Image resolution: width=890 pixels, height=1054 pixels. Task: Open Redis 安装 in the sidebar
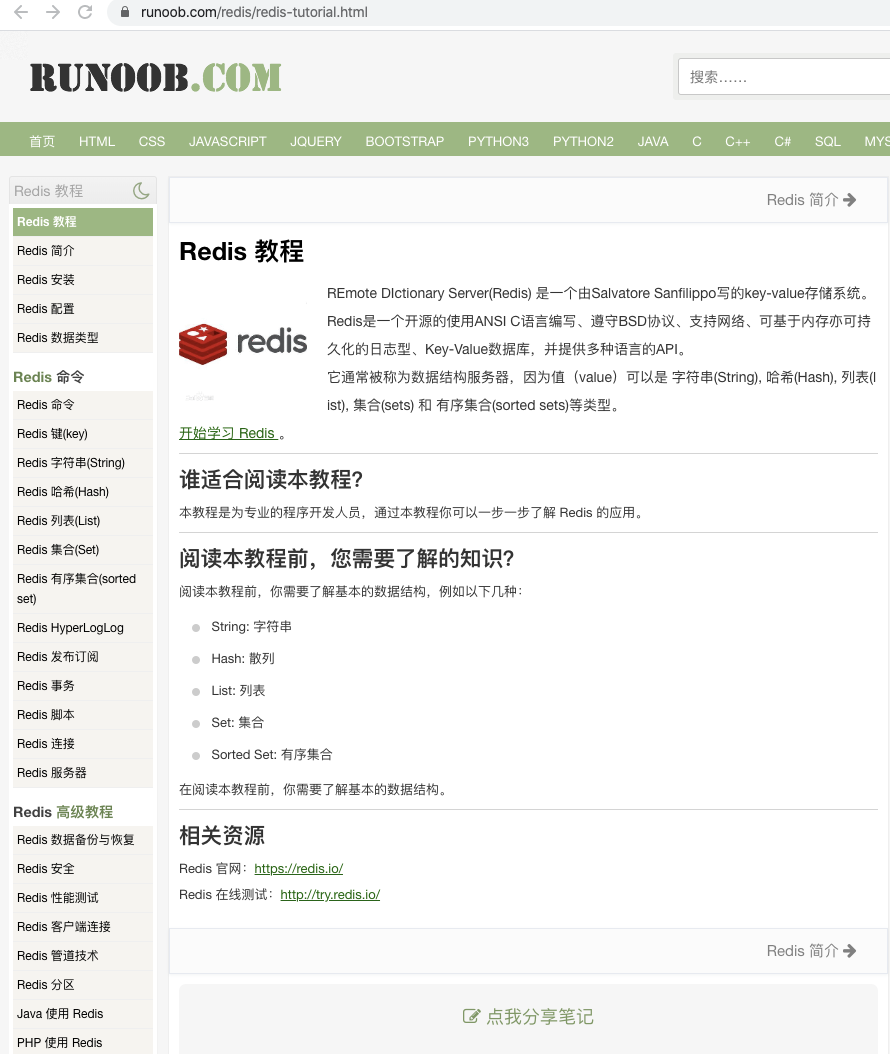(x=83, y=280)
